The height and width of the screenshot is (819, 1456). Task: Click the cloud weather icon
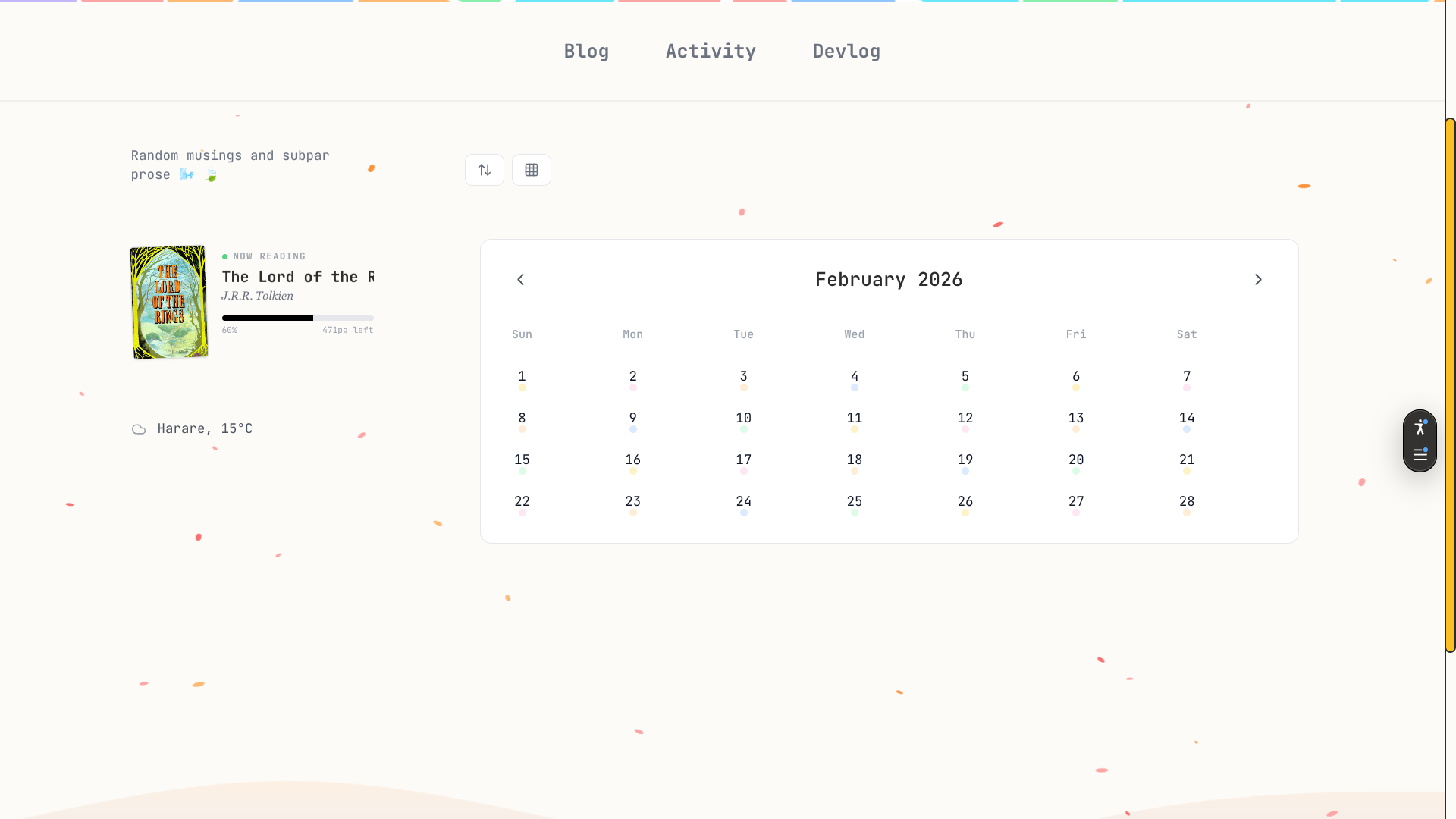pos(139,429)
